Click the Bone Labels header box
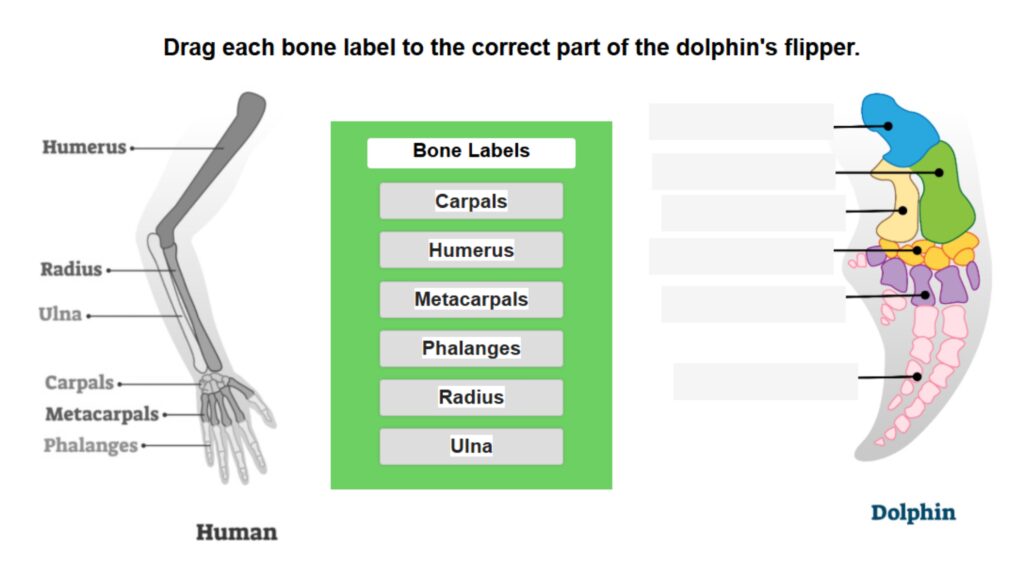 (x=470, y=152)
